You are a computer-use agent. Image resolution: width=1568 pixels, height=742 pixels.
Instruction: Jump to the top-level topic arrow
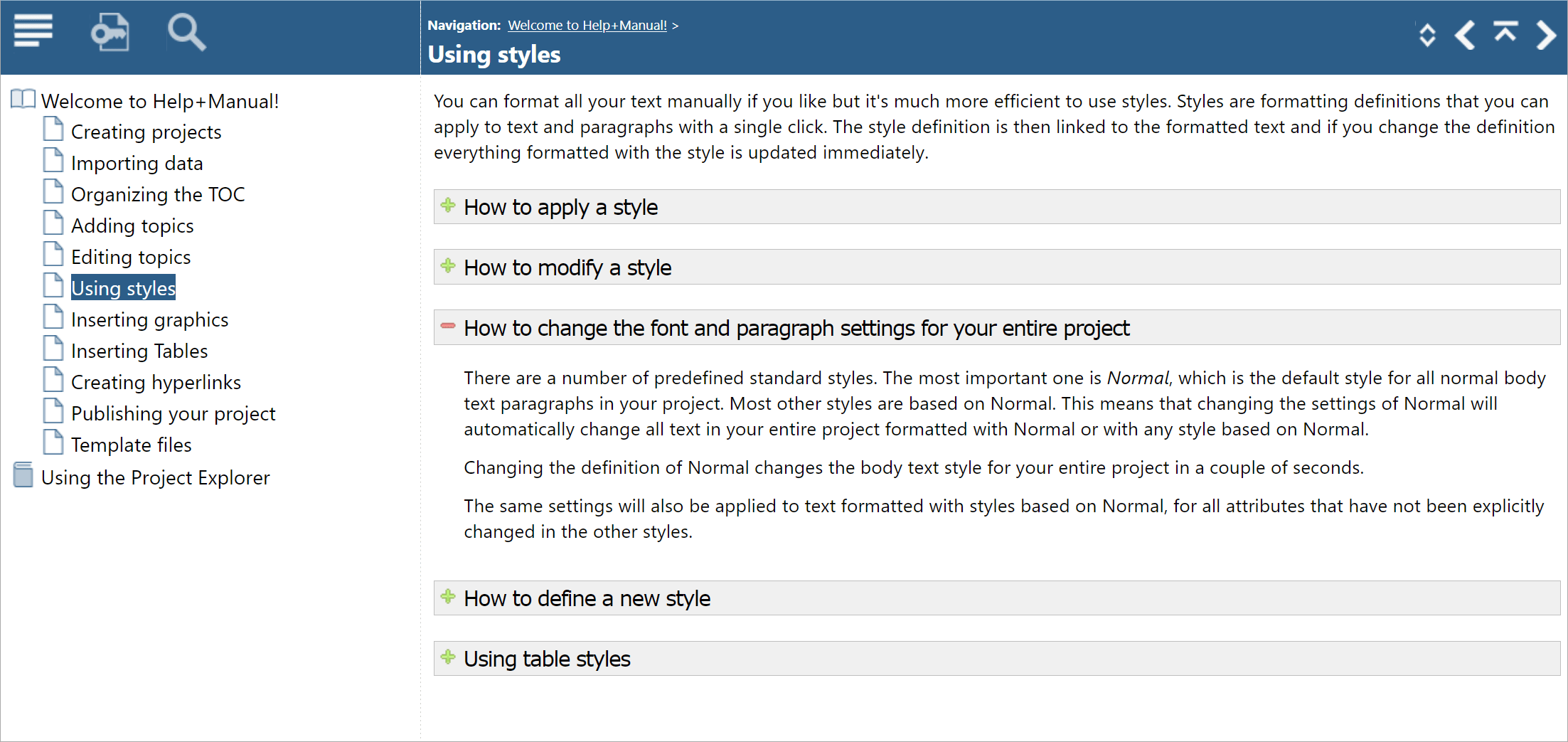pos(1505,33)
